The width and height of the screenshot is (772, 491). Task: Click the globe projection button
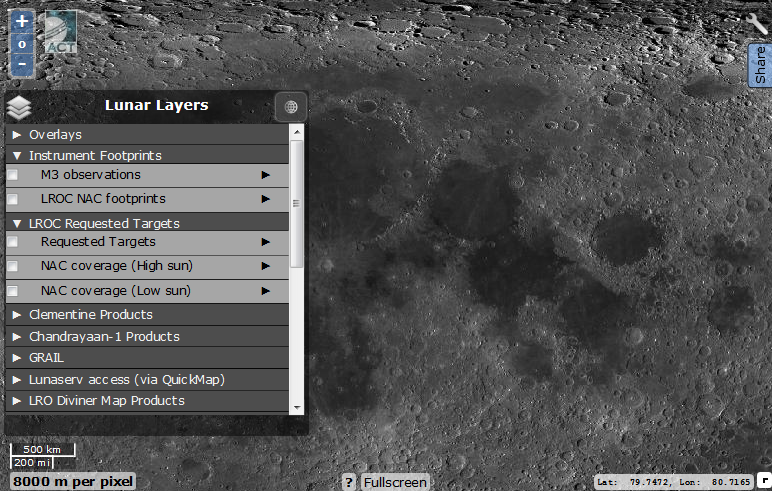[291, 106]
